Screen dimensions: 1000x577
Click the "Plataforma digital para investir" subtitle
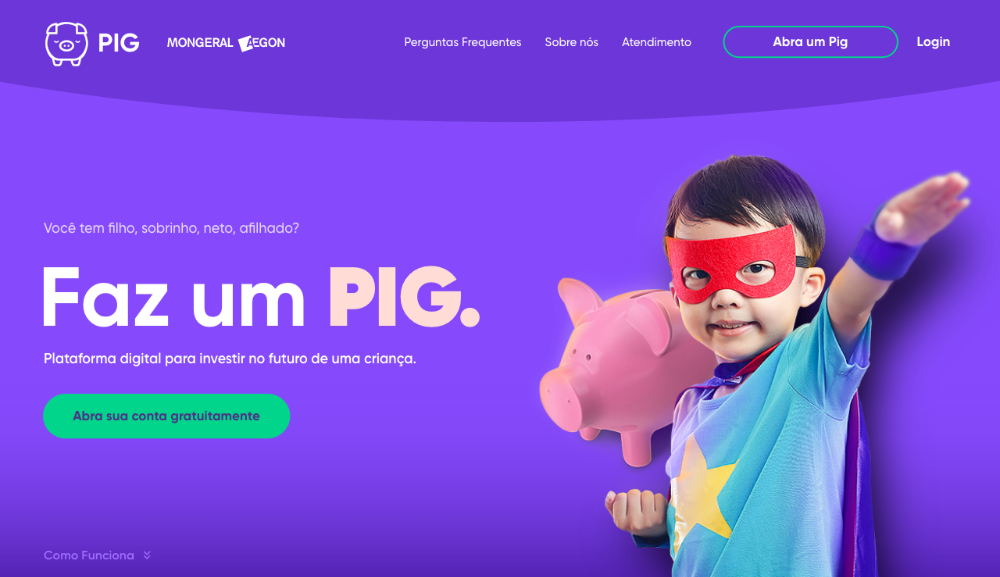coord(230,359)
